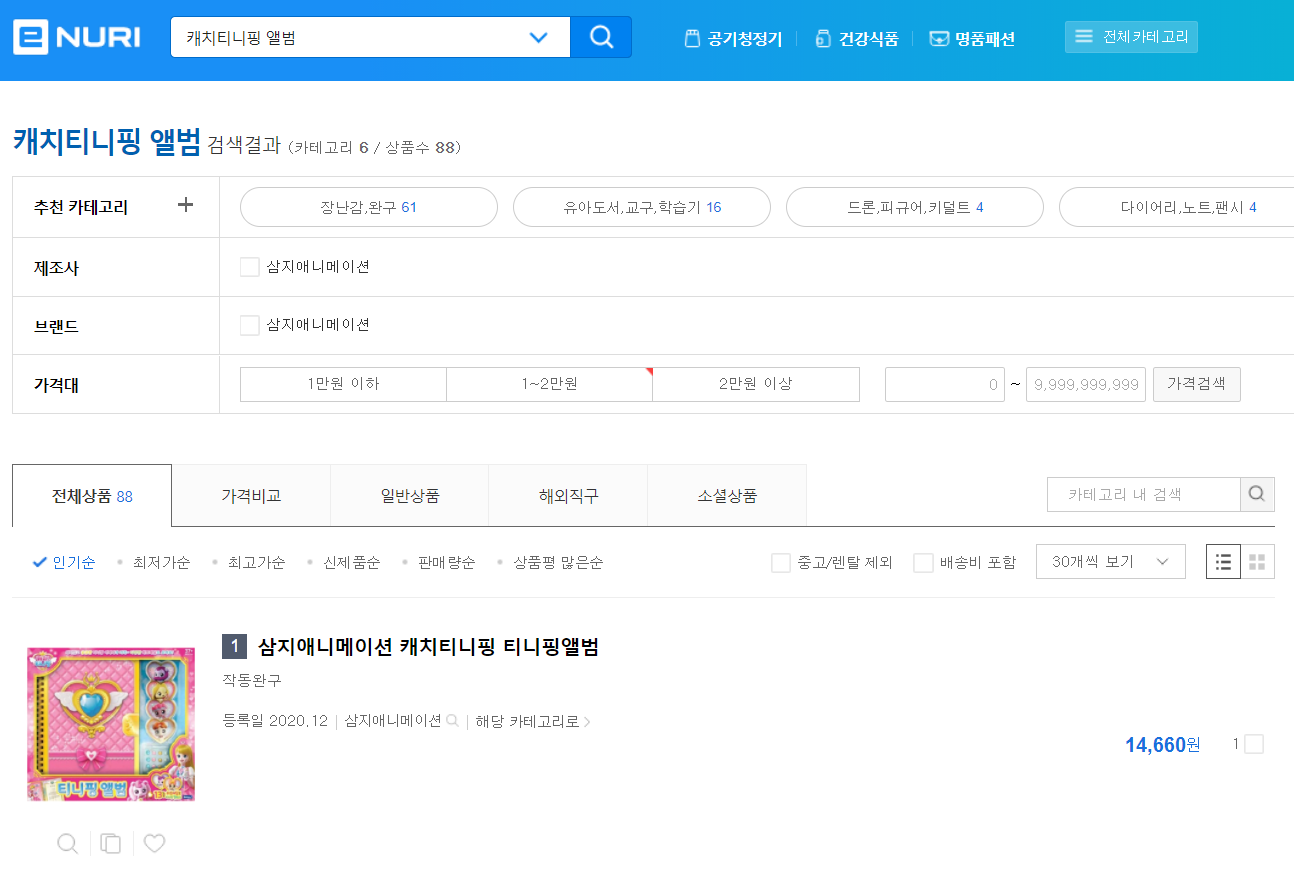1294x882 pixels.
Task: Click the 14,660원 price
Action: click(1162, 745)
